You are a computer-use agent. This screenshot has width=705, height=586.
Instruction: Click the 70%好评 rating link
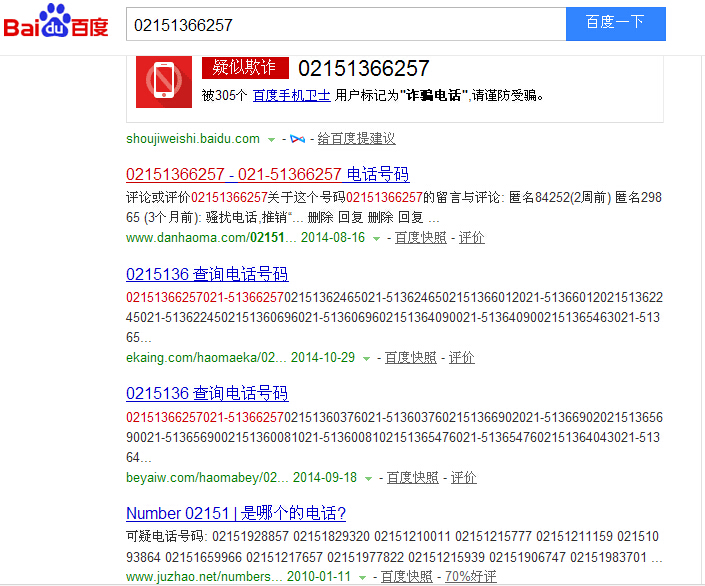pyautogui.click(x=471, y=577)
